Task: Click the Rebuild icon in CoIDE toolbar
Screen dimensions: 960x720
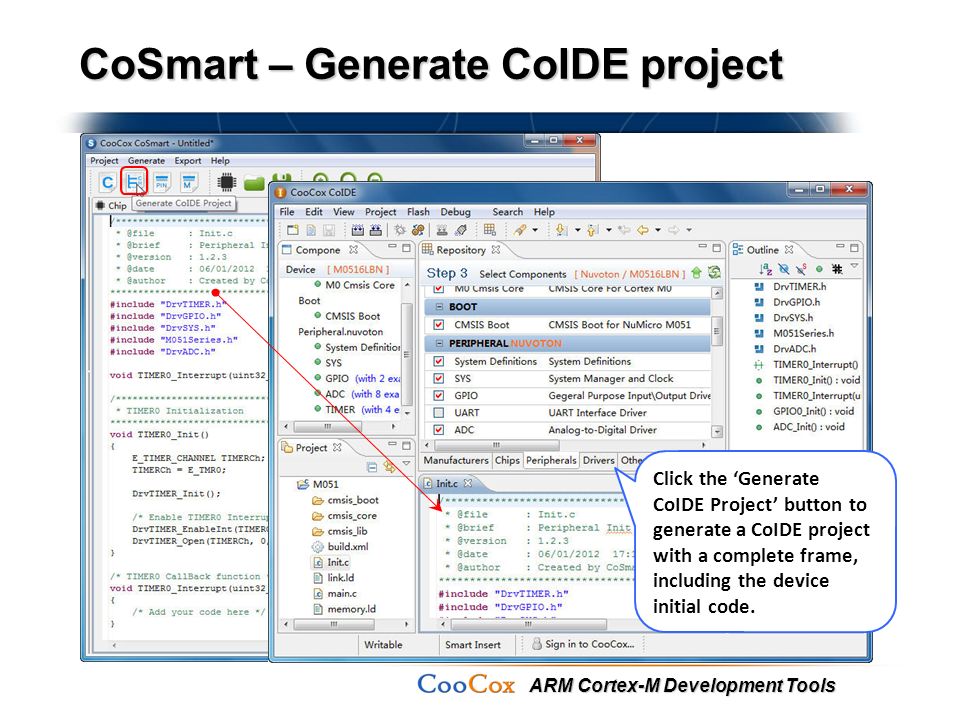Action: coord(376,230)
